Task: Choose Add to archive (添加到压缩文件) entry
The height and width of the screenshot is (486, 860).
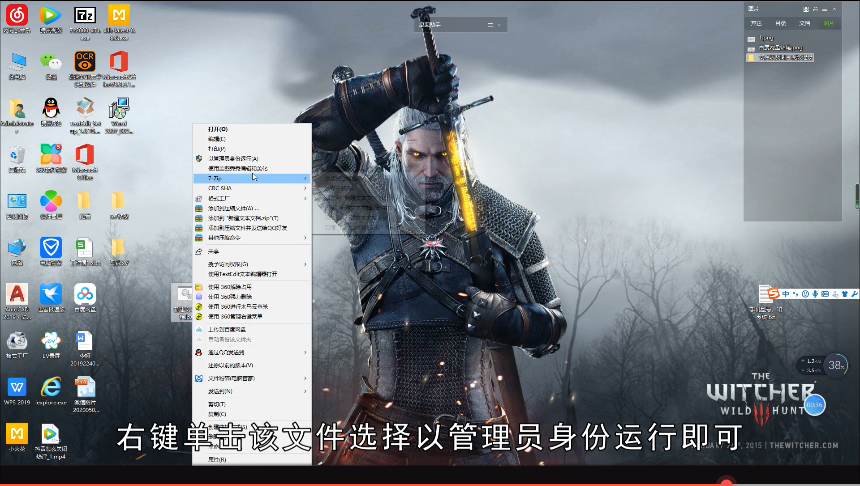Action: coord(252,208)
